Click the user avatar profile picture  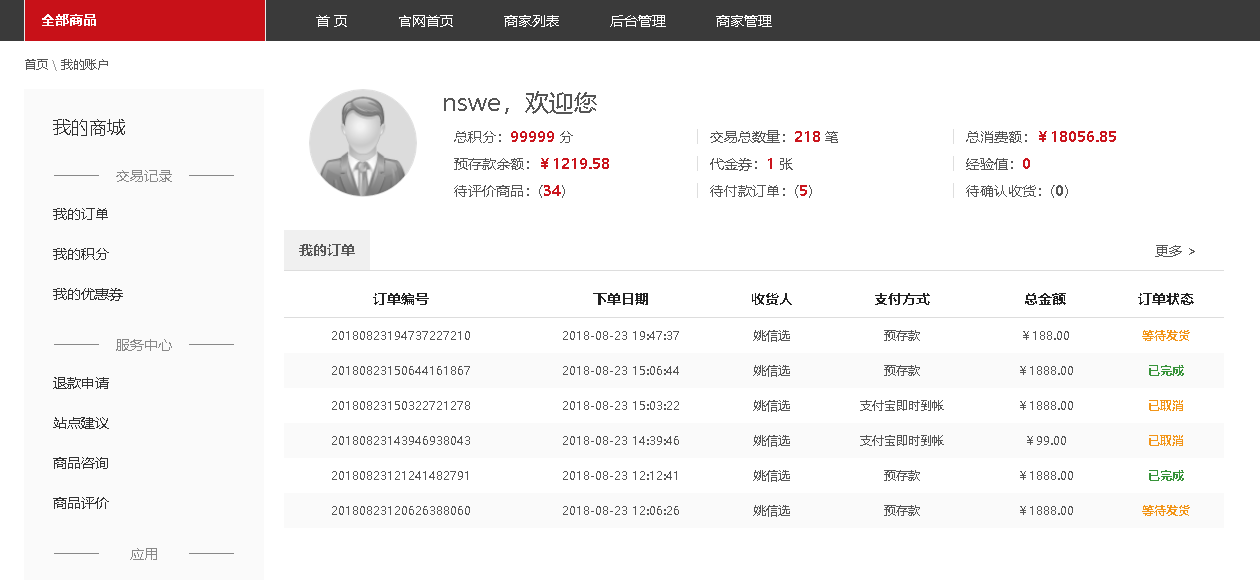click(x=362, y=143)
